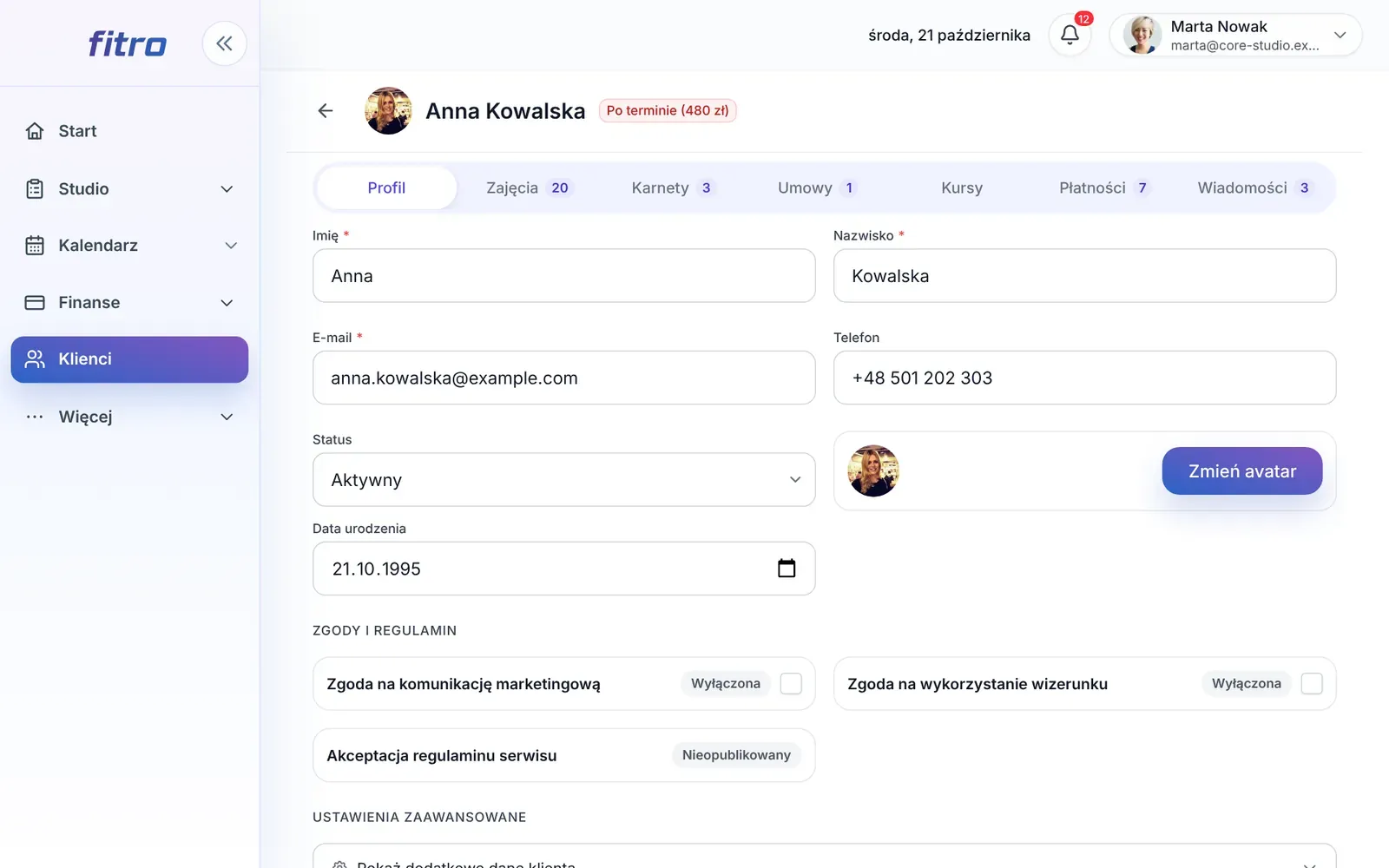Click the Więcej three-dots icon
Viewport: 1389px width, 868px height.
coord(35,417)
